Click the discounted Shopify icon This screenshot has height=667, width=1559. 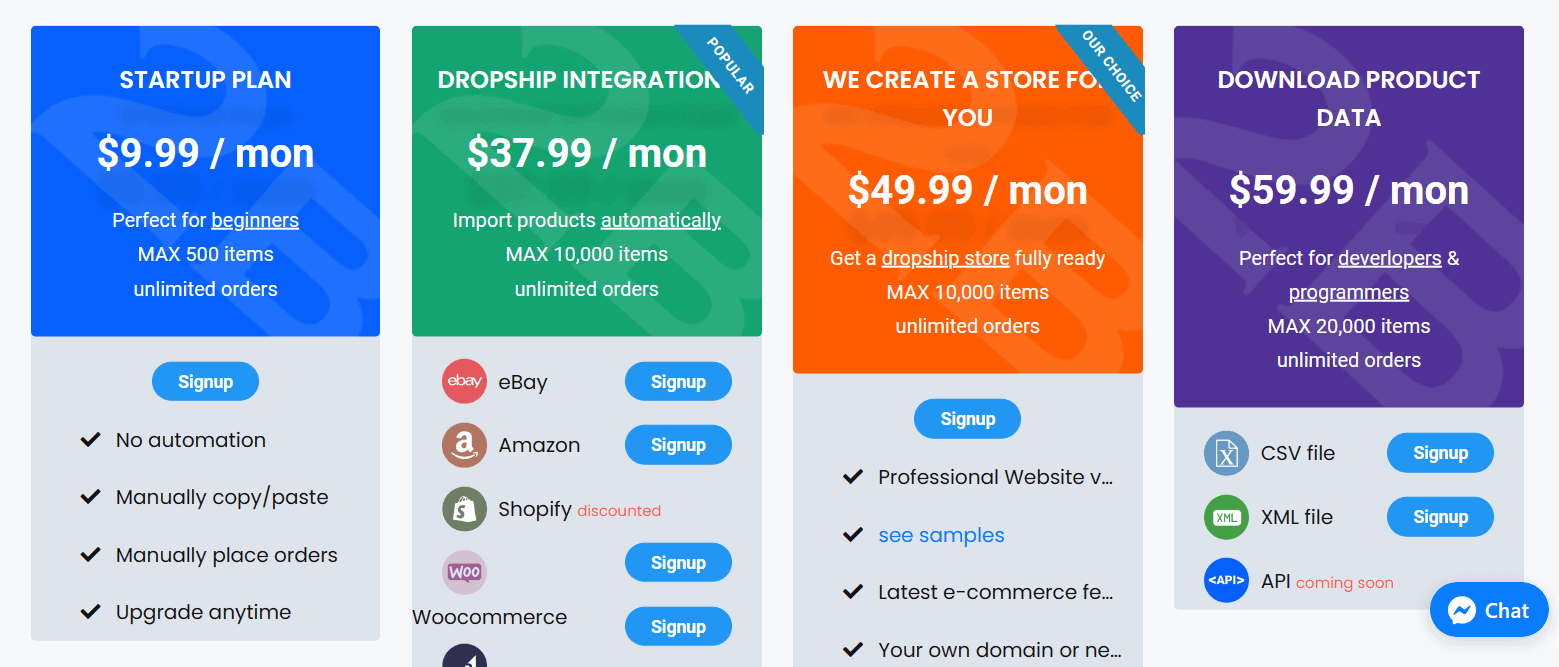[464, 509]
